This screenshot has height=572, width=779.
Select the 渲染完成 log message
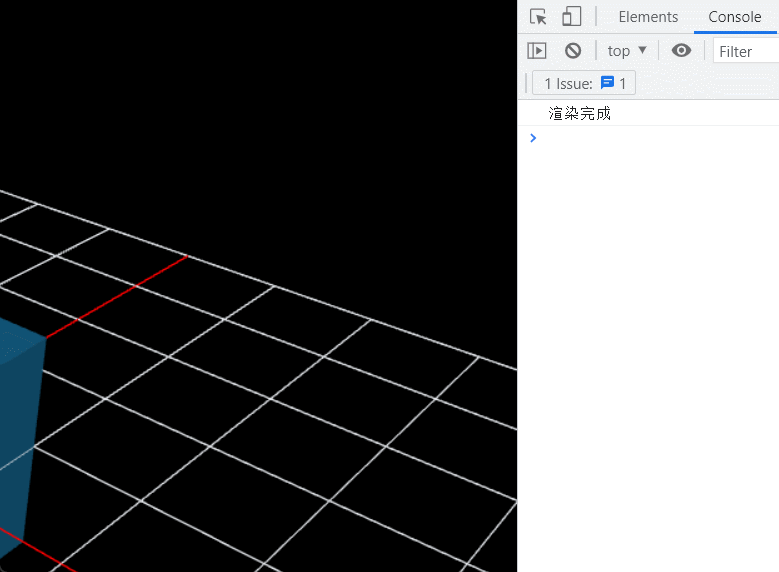point(580,113)
